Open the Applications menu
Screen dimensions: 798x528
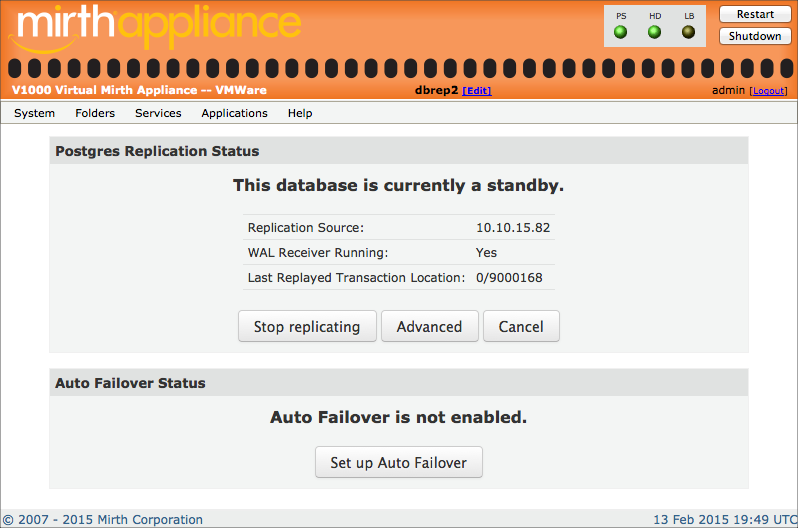(x=235, y=113)
